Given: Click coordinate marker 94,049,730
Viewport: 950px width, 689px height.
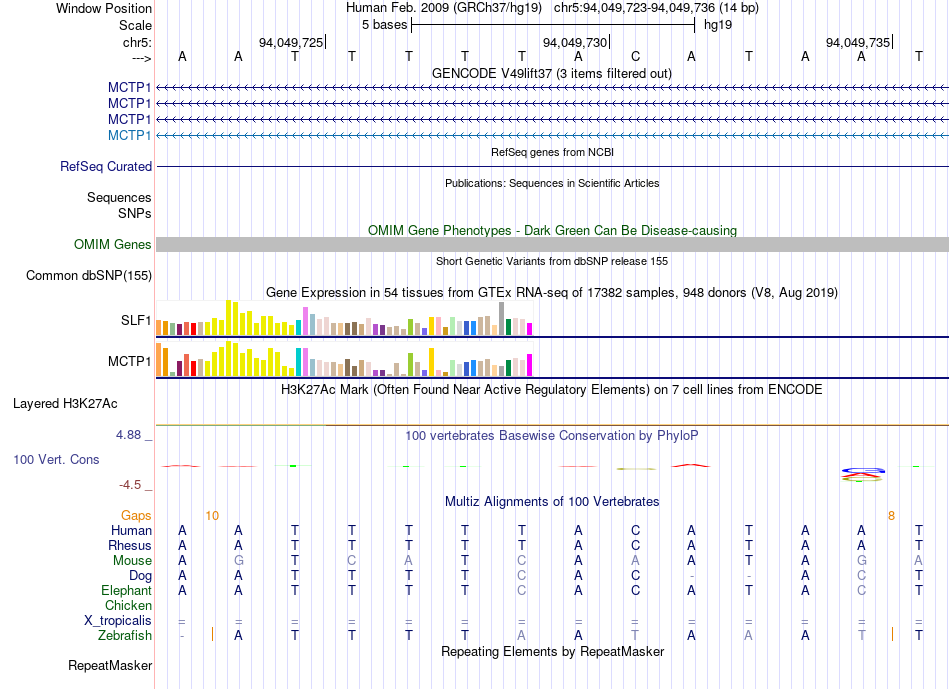Looking at the screenshot, I should tap(575, 42).
